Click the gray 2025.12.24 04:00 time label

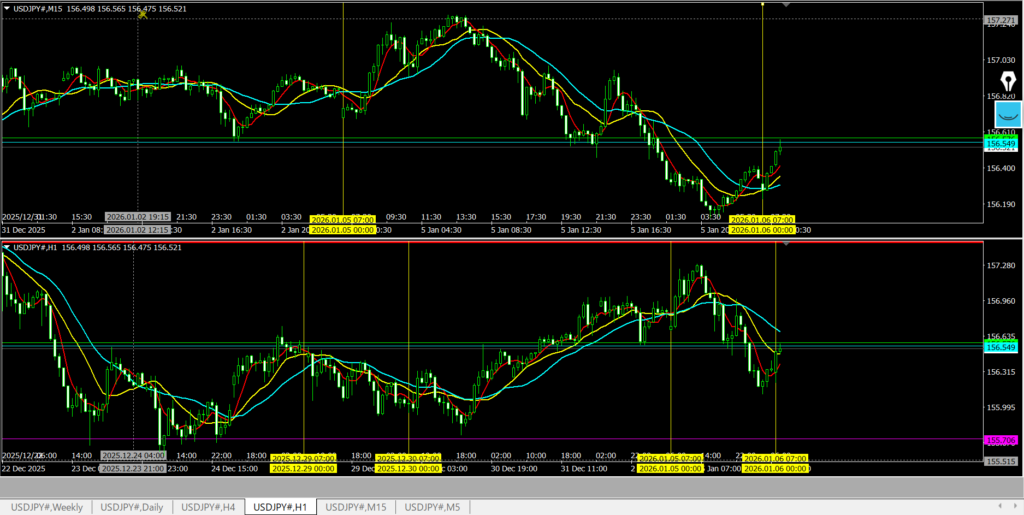132,455
